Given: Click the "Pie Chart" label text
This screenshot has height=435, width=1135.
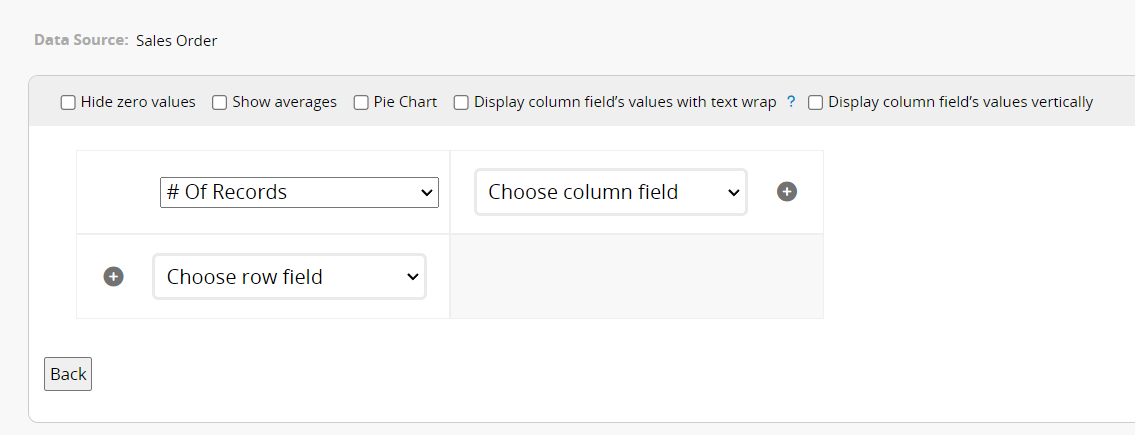Looking at the screenshot, I should (x=405, y=102).
